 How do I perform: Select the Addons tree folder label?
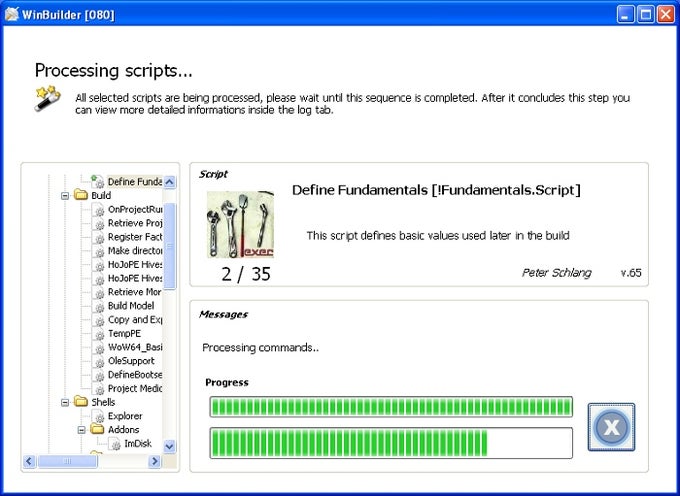[x=124, y=430]
